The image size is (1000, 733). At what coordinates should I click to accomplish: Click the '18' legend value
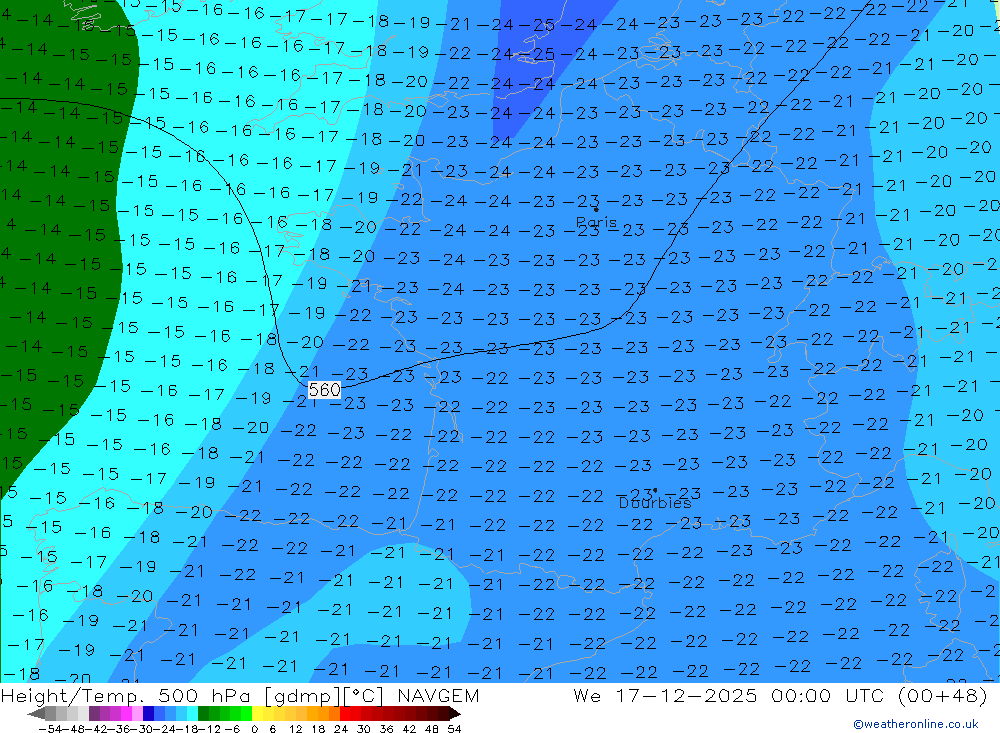click(x=318, y=729)
